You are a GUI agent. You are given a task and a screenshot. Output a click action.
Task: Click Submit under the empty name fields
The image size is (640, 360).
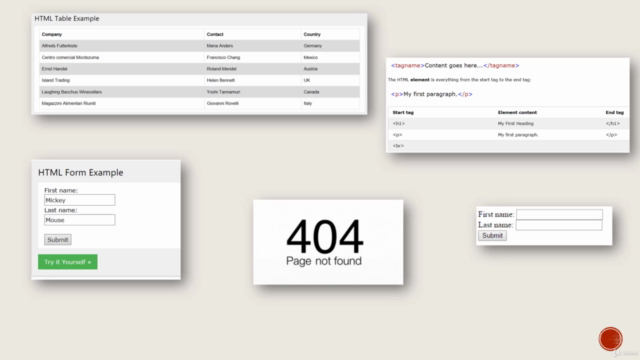492,236
